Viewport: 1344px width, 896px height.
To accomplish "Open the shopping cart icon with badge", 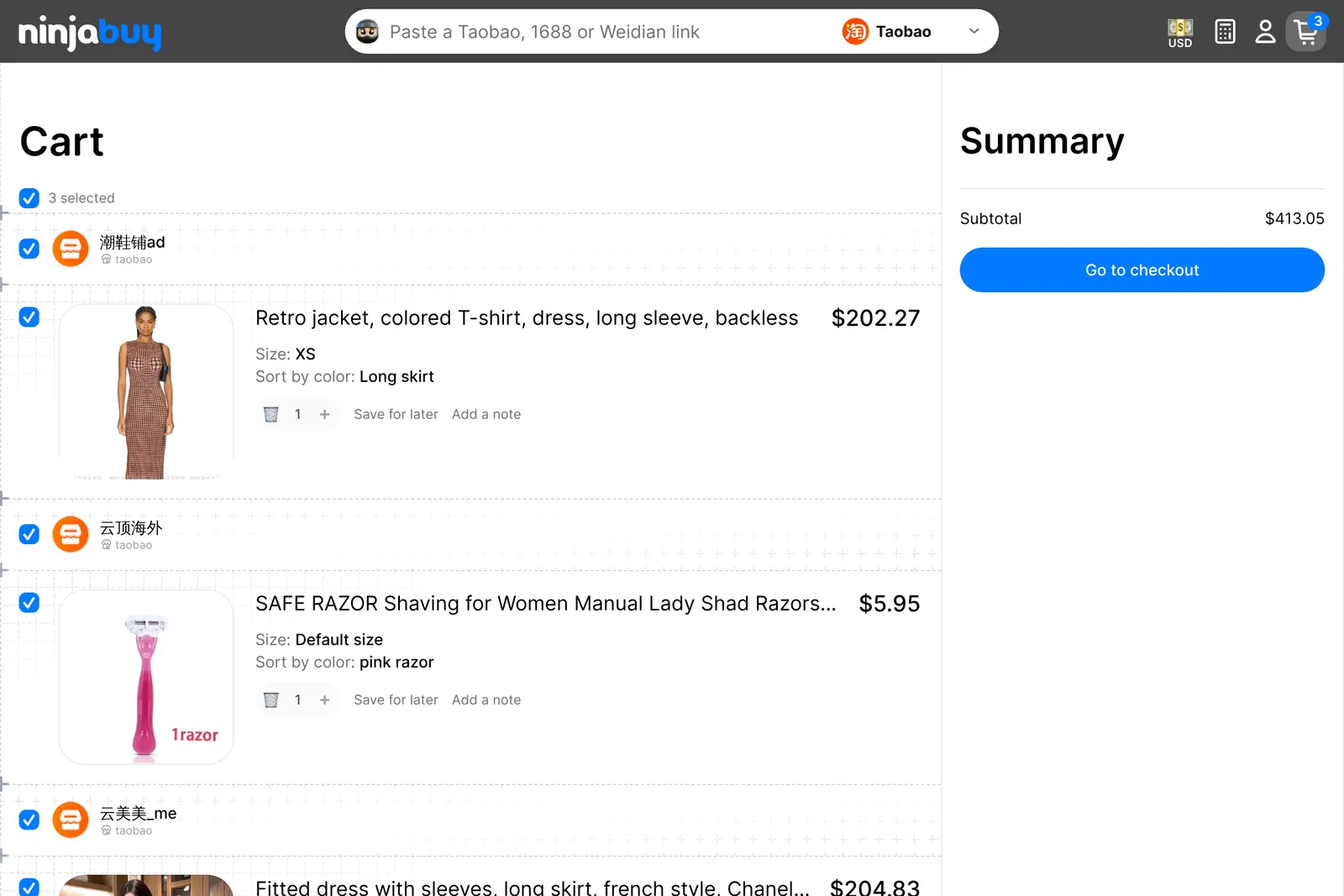I will pos(1306,32).
